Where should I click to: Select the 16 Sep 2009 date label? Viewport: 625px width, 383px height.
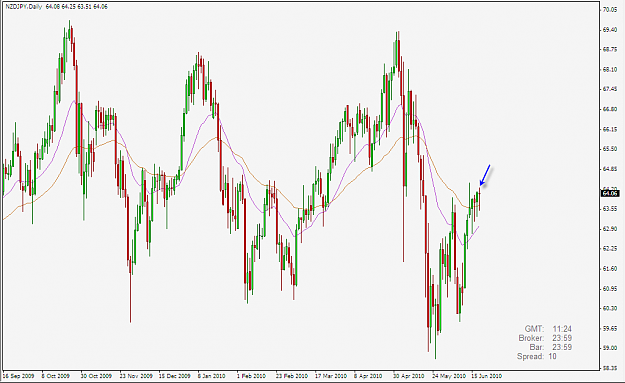tap(19, 376)
